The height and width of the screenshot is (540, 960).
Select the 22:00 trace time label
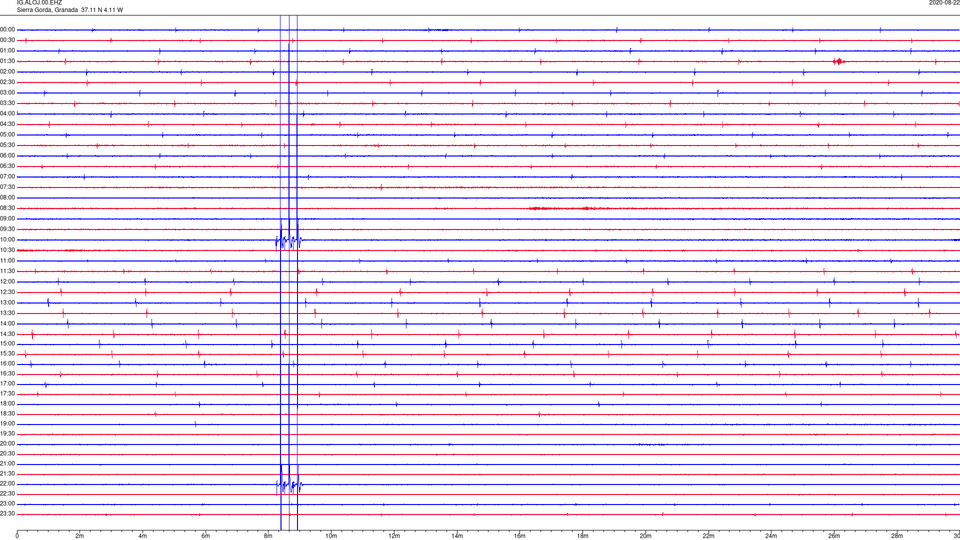(7, 484)
